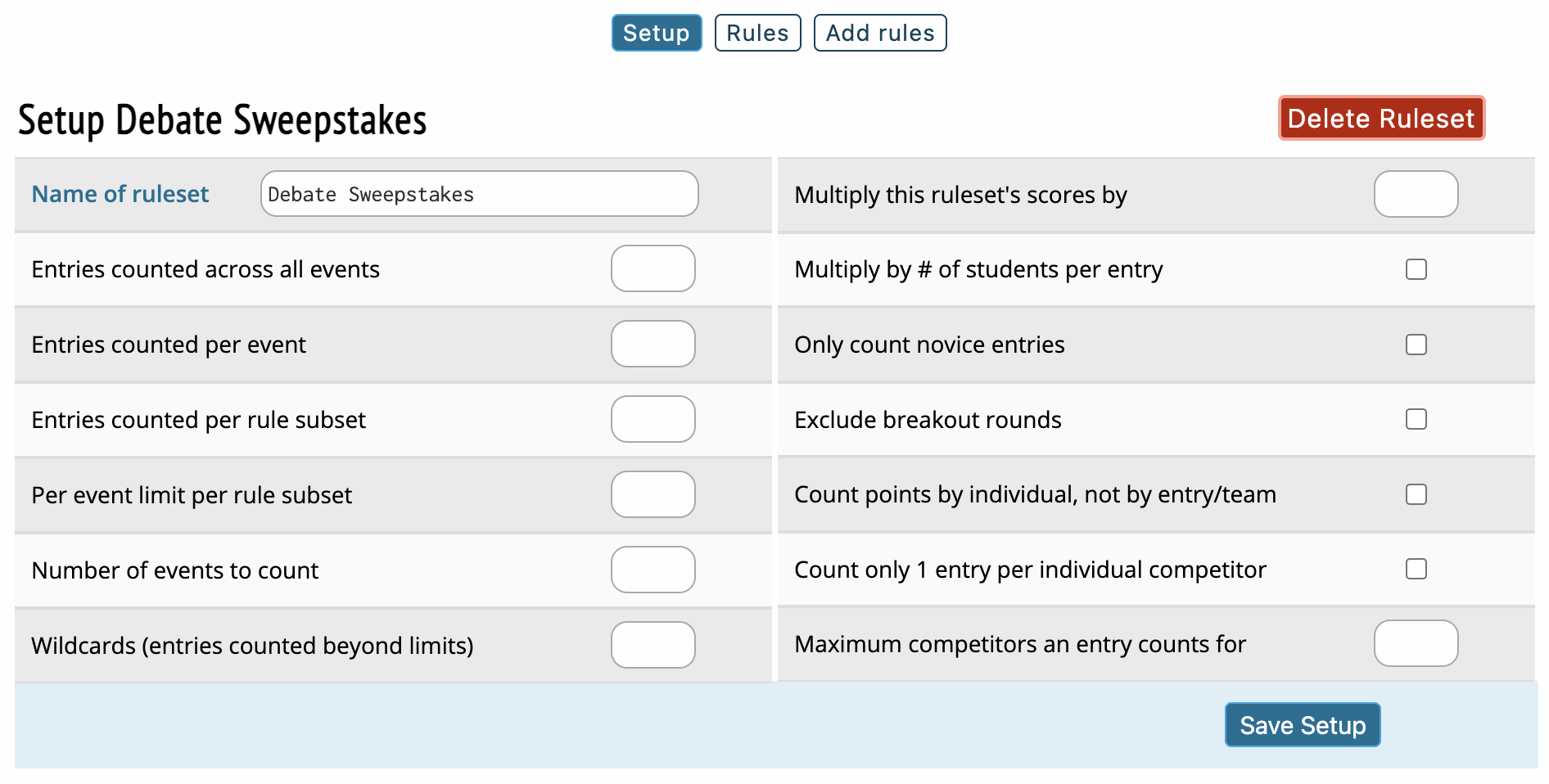Toggle Exclude breakout rounds checkbox
Image resolution: width=1549 pixels, height=784 pixels.
coord(1416,419)
